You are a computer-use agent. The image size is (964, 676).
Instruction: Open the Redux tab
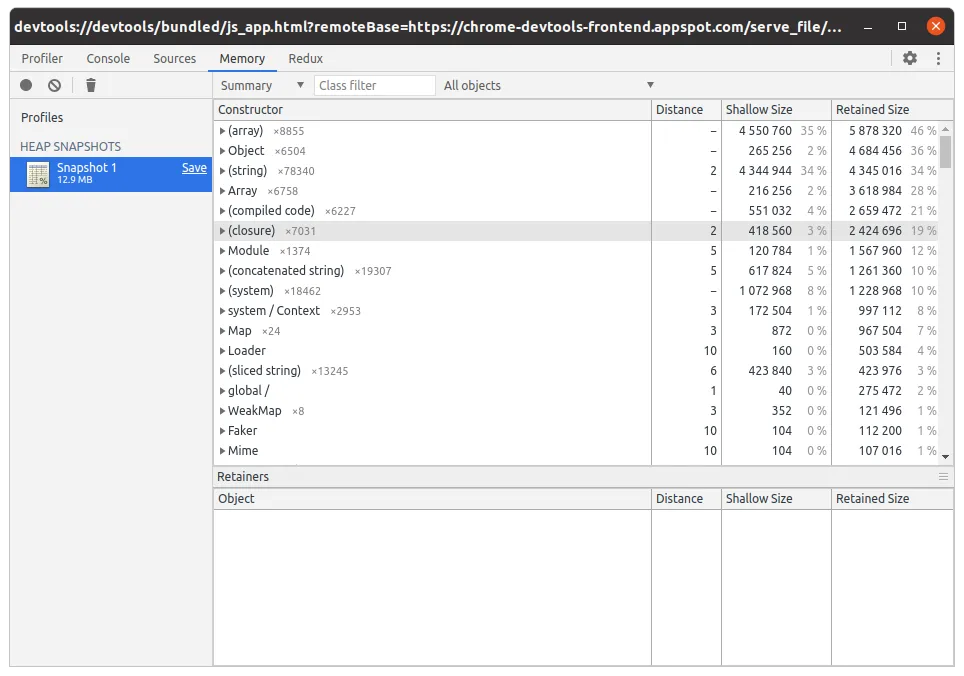pyautogui.click(x=305, y=58)
